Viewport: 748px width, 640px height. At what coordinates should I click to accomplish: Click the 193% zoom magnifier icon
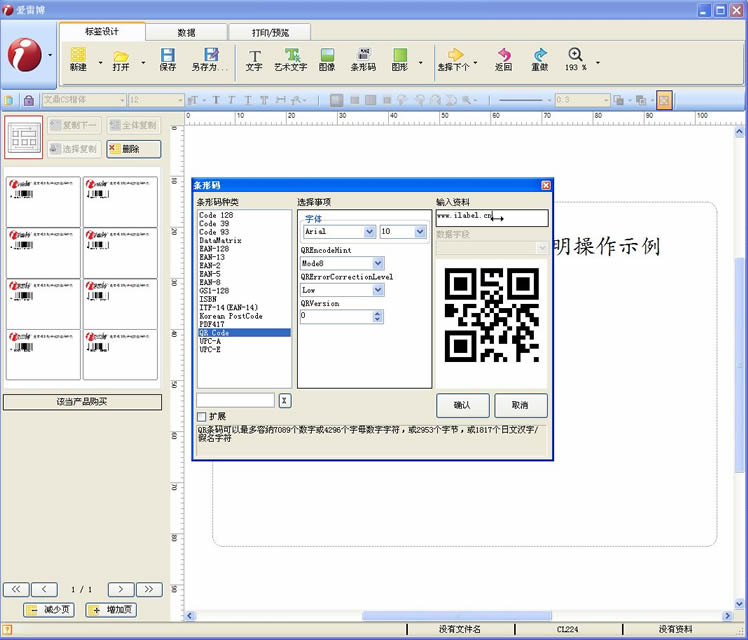[575, 54]
